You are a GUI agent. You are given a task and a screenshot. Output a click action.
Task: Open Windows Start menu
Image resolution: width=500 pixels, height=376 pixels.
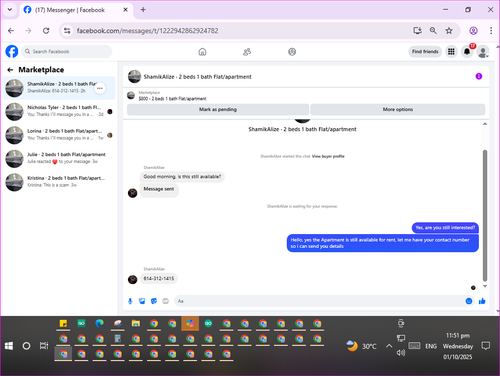[x=9, y=346]
